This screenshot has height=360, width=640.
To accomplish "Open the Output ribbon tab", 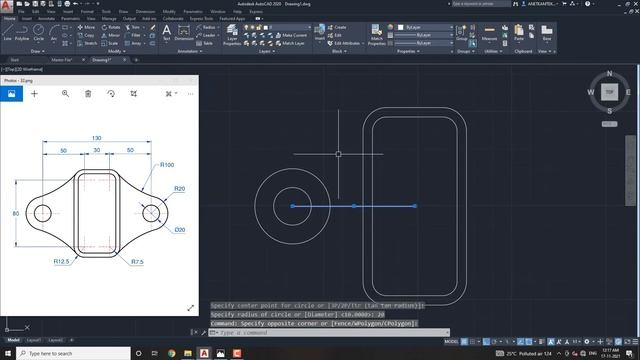I will 129,18.
